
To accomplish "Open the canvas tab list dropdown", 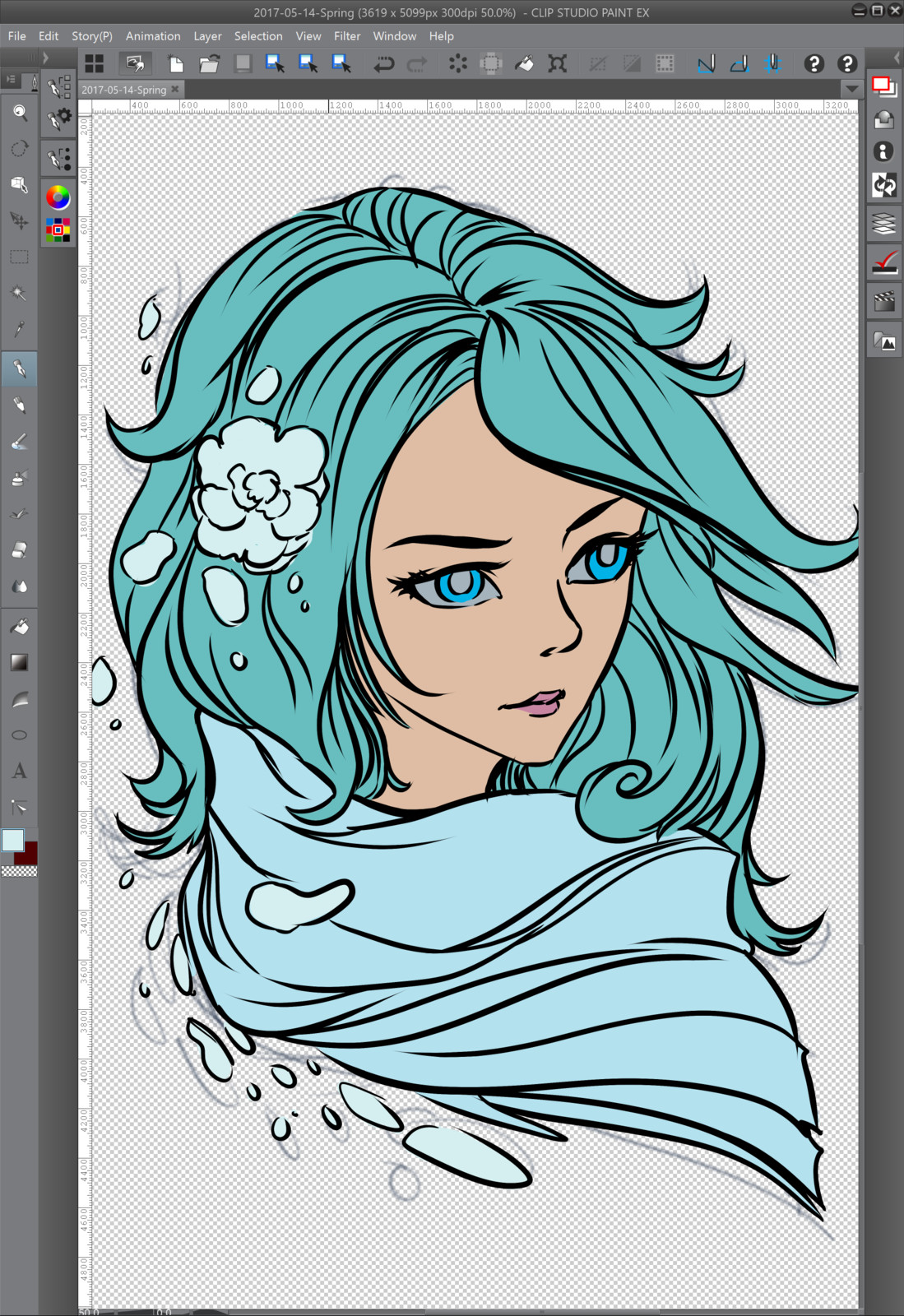I will point(851,88).
